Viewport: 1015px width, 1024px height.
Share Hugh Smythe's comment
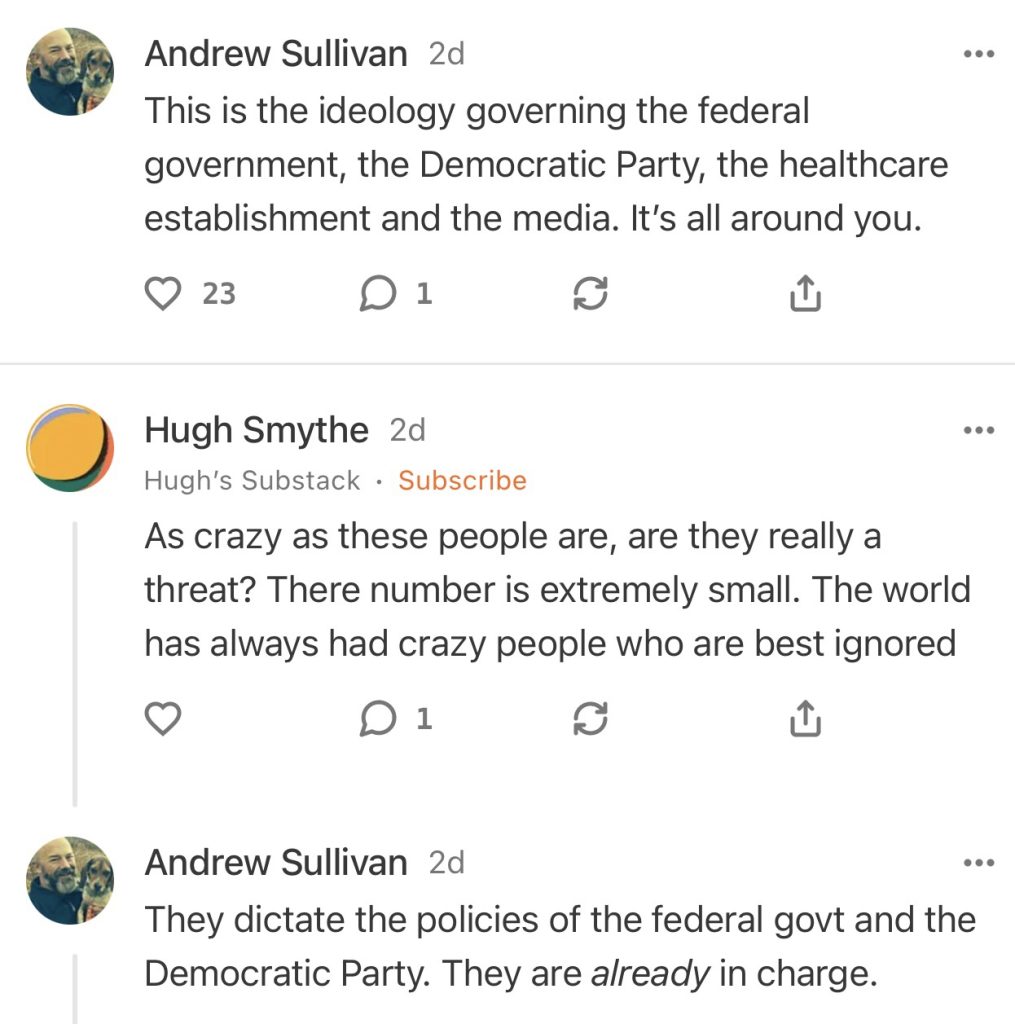[805, 719]
